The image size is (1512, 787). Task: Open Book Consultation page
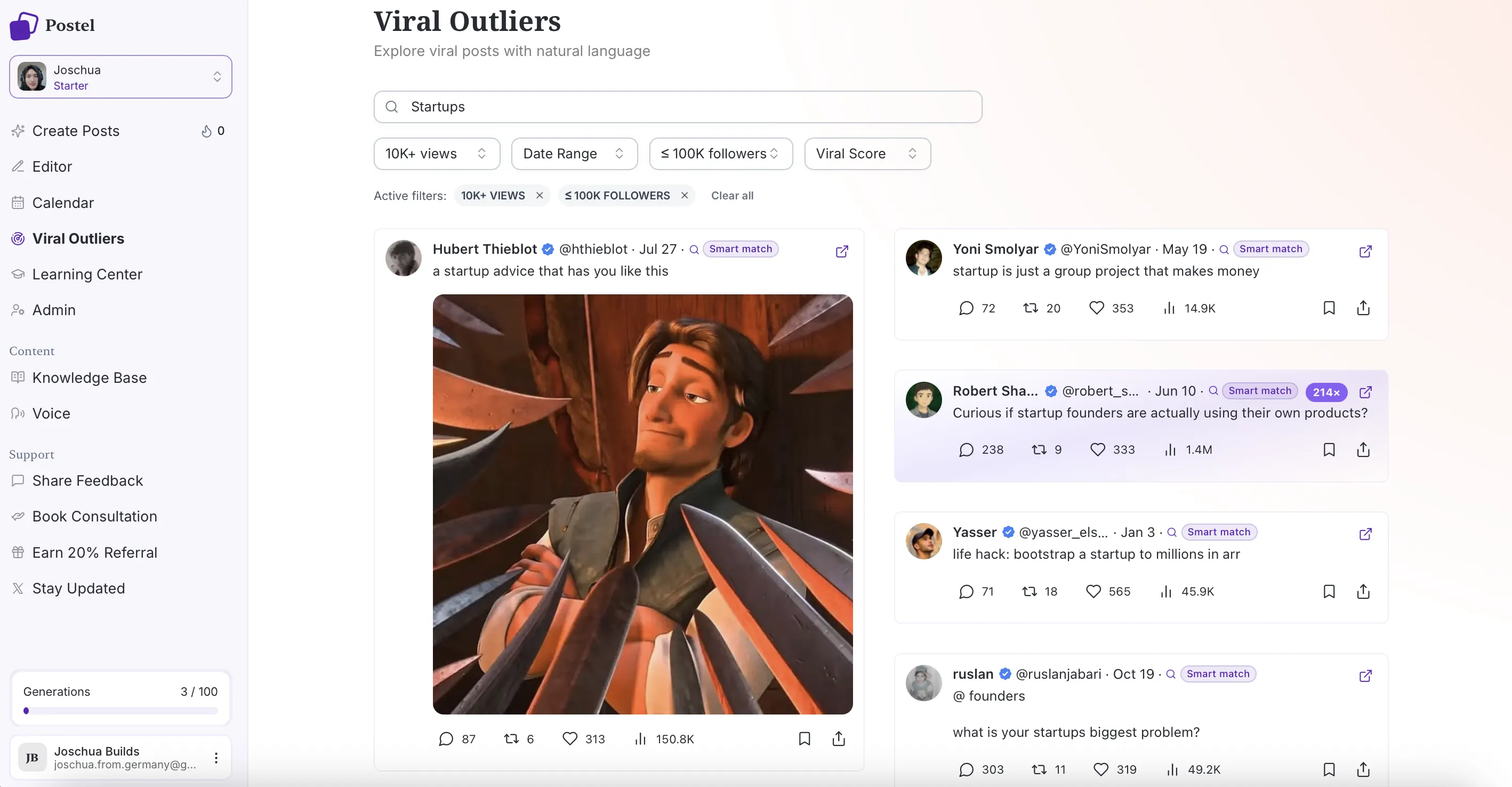tap(94, 517)
